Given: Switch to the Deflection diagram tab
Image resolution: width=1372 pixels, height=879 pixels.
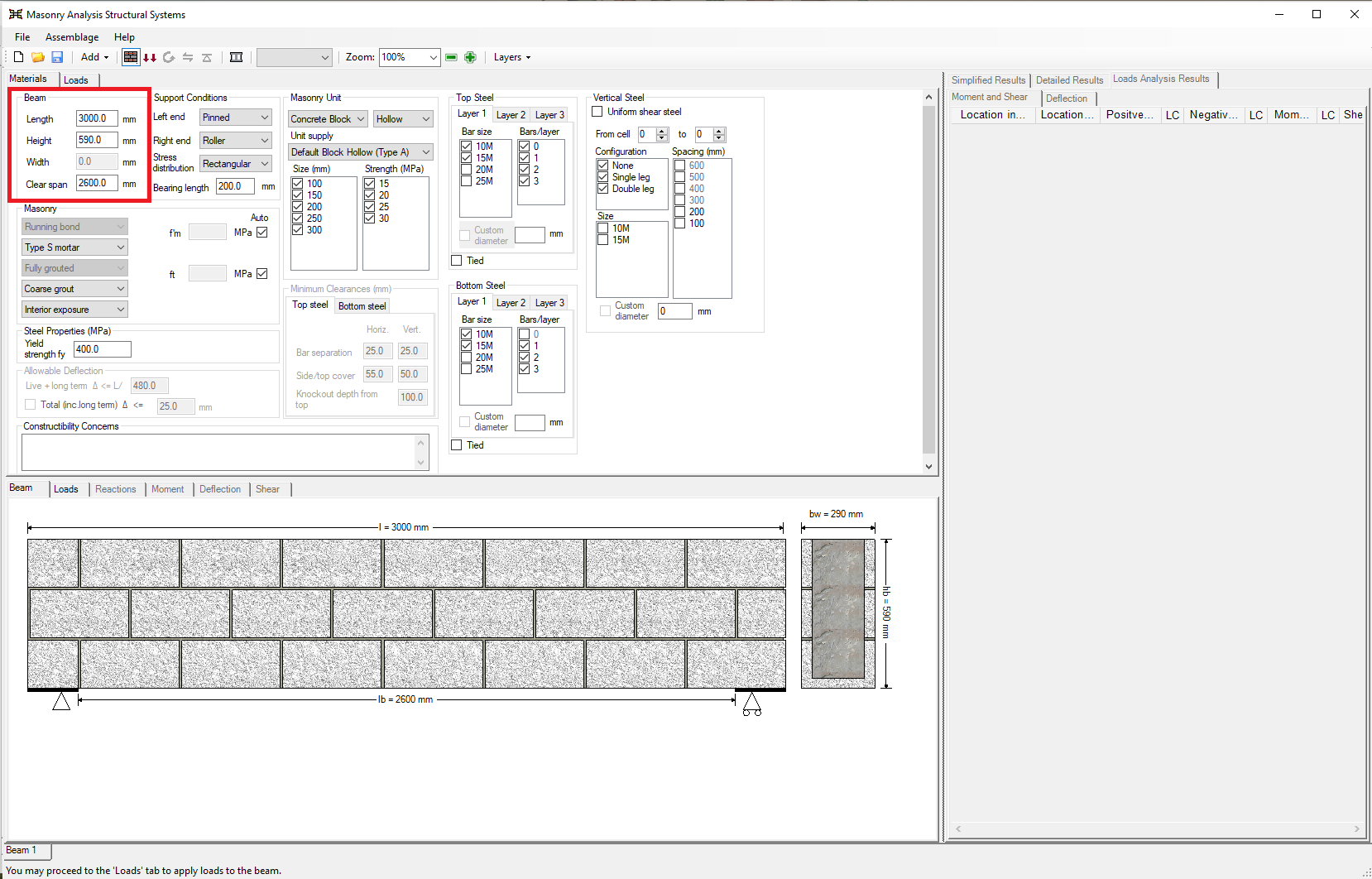Looking at the screenshot, I should click(220, 489).
